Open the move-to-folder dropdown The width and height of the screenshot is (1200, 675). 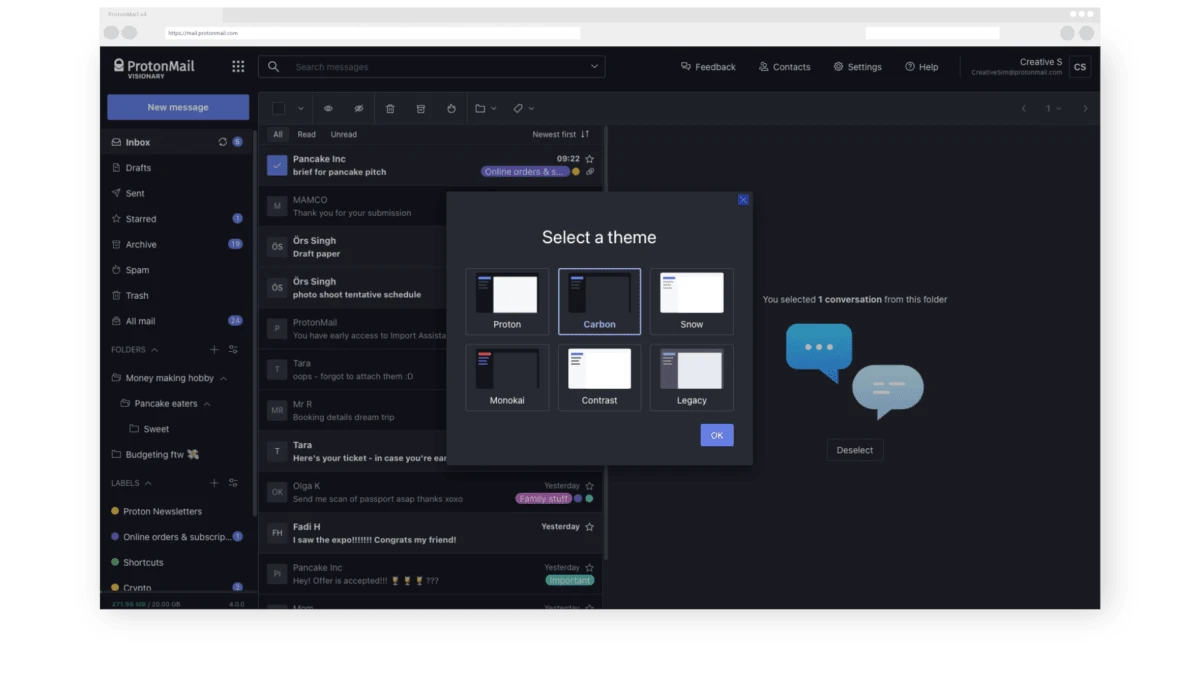[x=486, y=108]
